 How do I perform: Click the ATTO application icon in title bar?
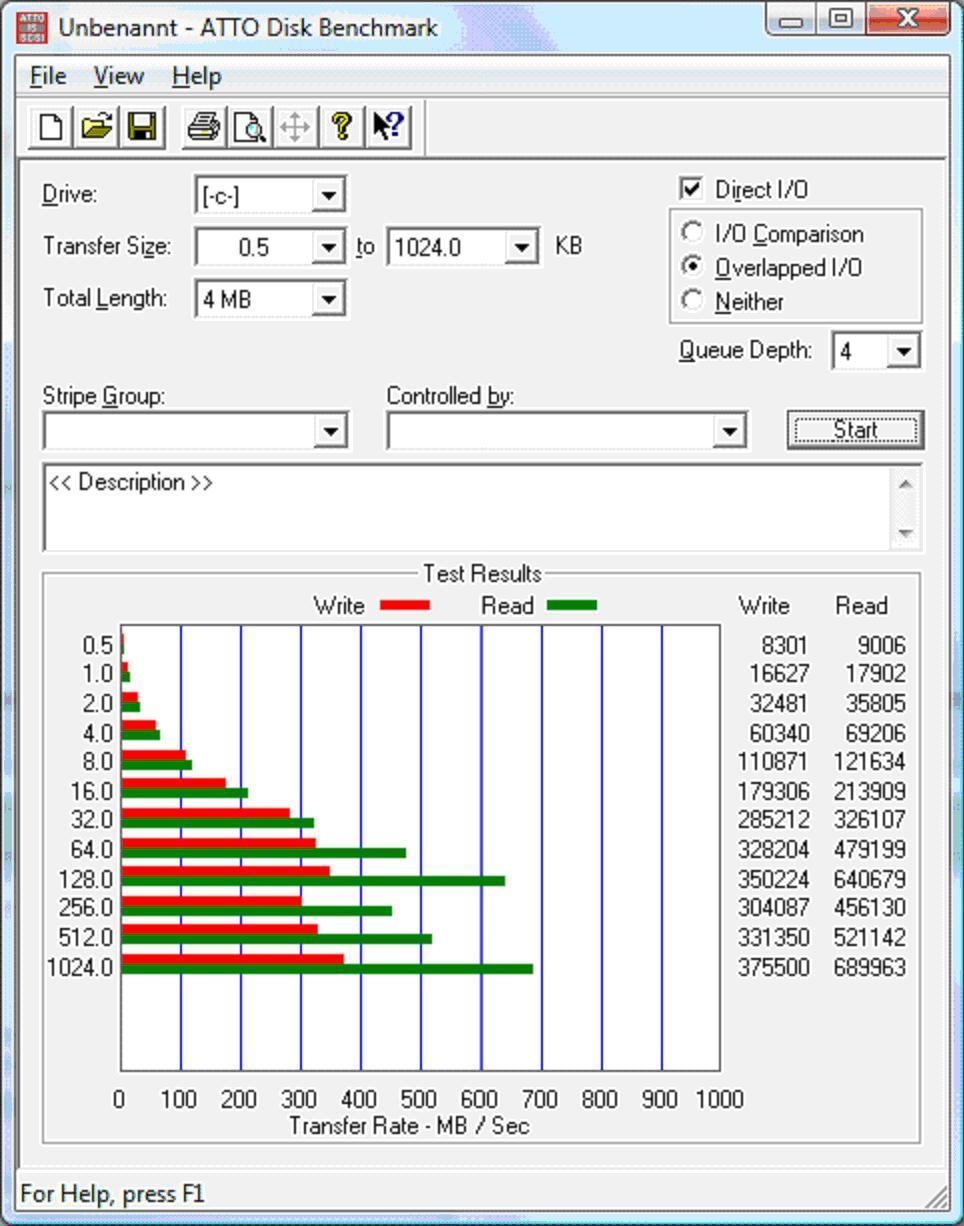pos(32,26)
